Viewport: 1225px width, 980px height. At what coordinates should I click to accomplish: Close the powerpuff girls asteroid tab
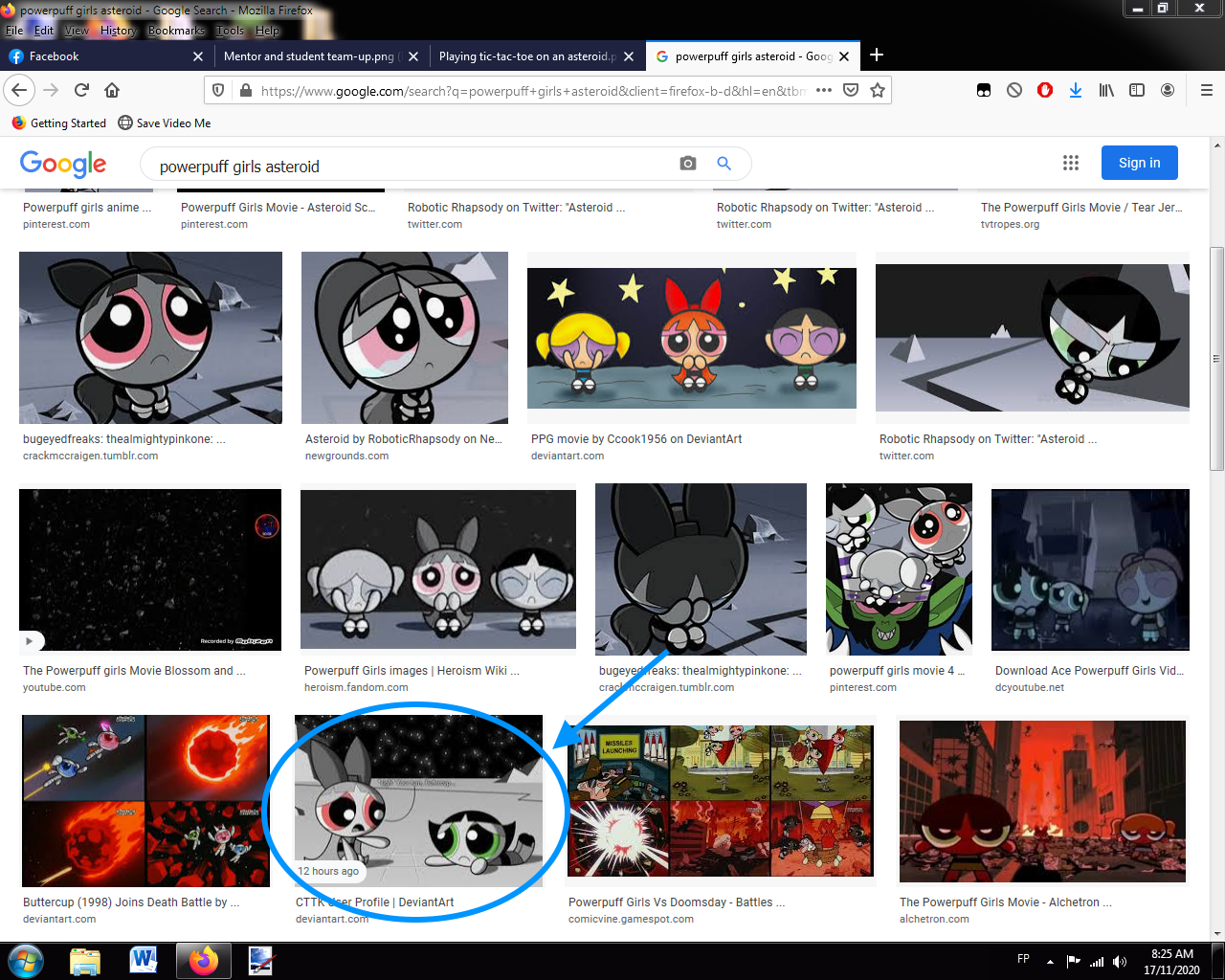click(844, 56)
